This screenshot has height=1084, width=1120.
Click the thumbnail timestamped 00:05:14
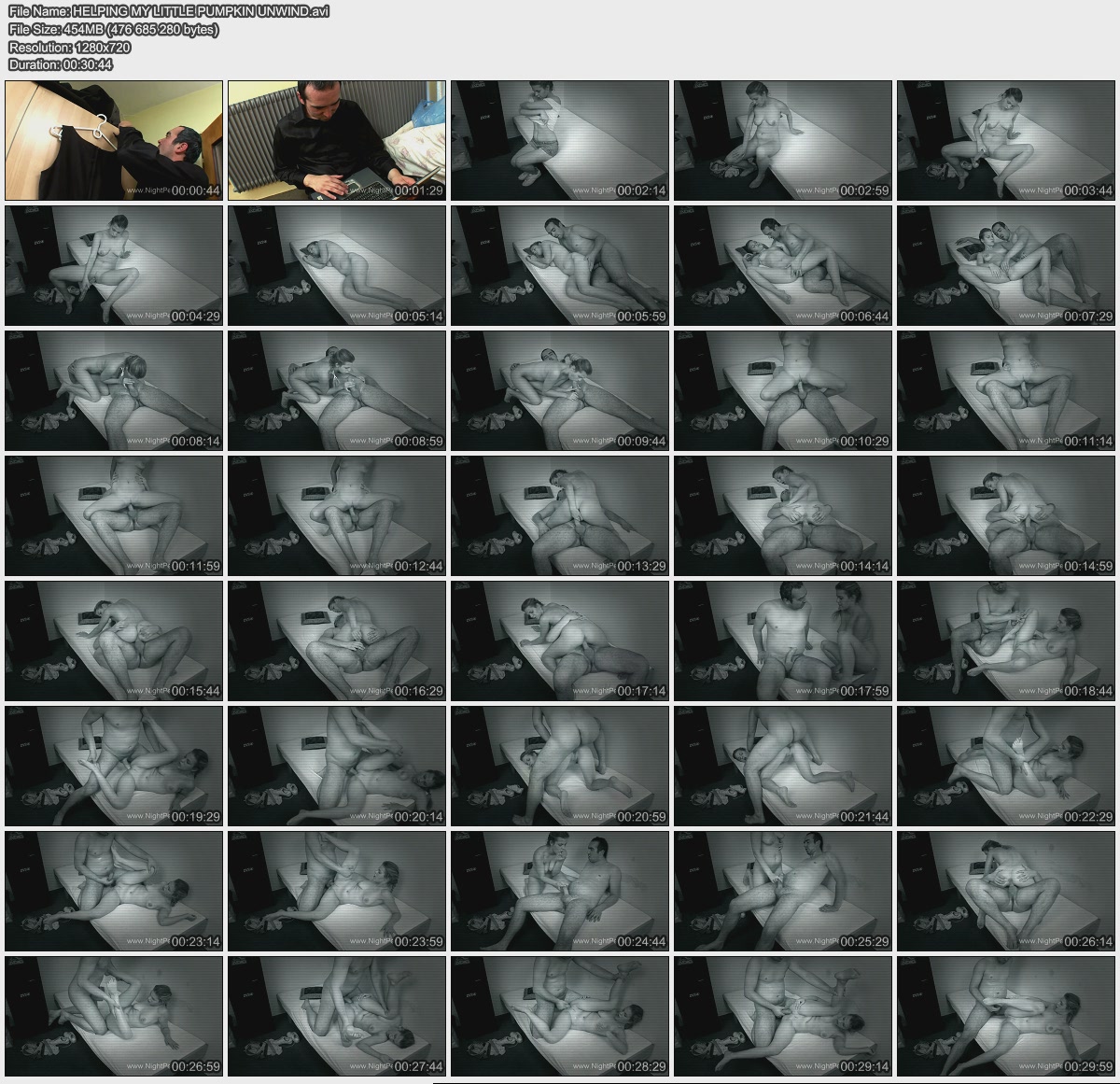(337, 265)
